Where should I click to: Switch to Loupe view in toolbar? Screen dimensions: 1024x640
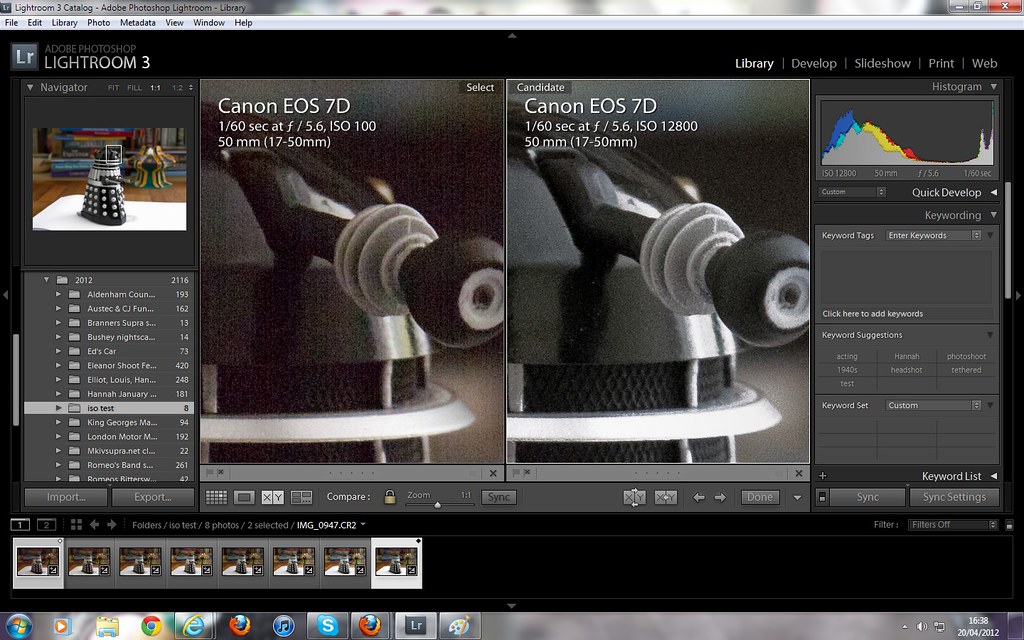(244, 497)
